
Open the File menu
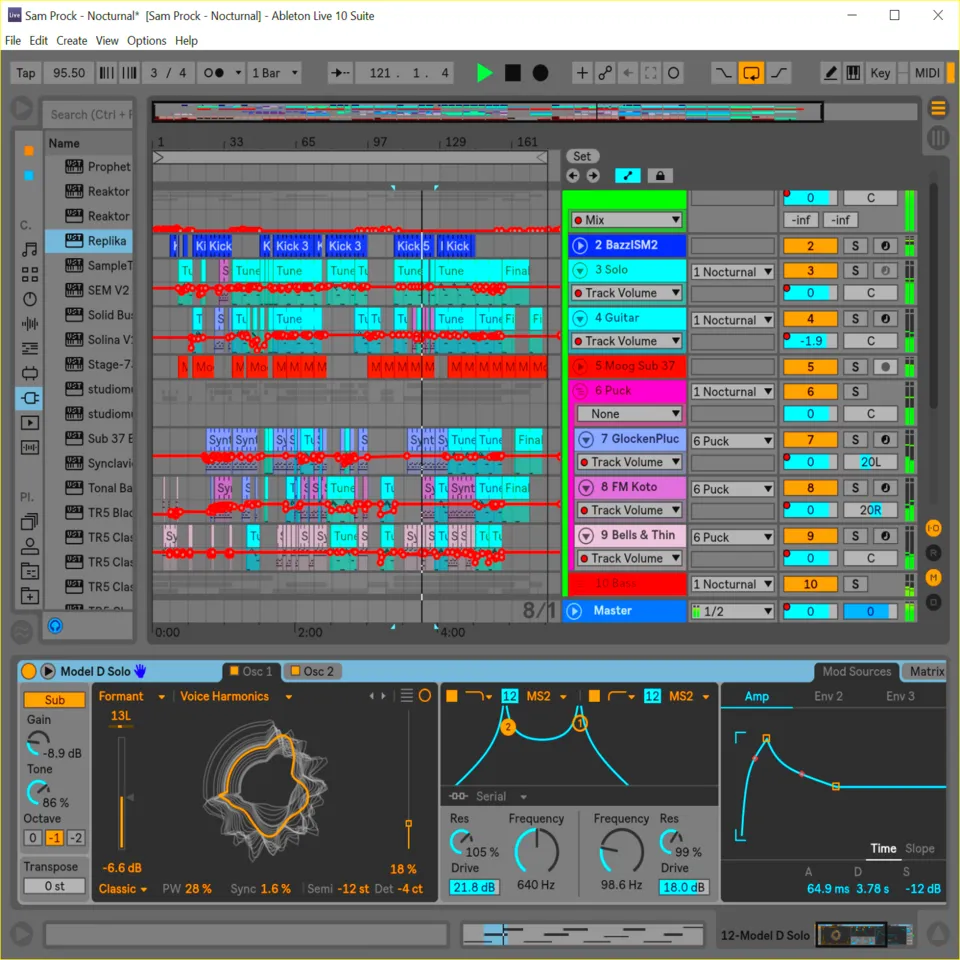13,40
